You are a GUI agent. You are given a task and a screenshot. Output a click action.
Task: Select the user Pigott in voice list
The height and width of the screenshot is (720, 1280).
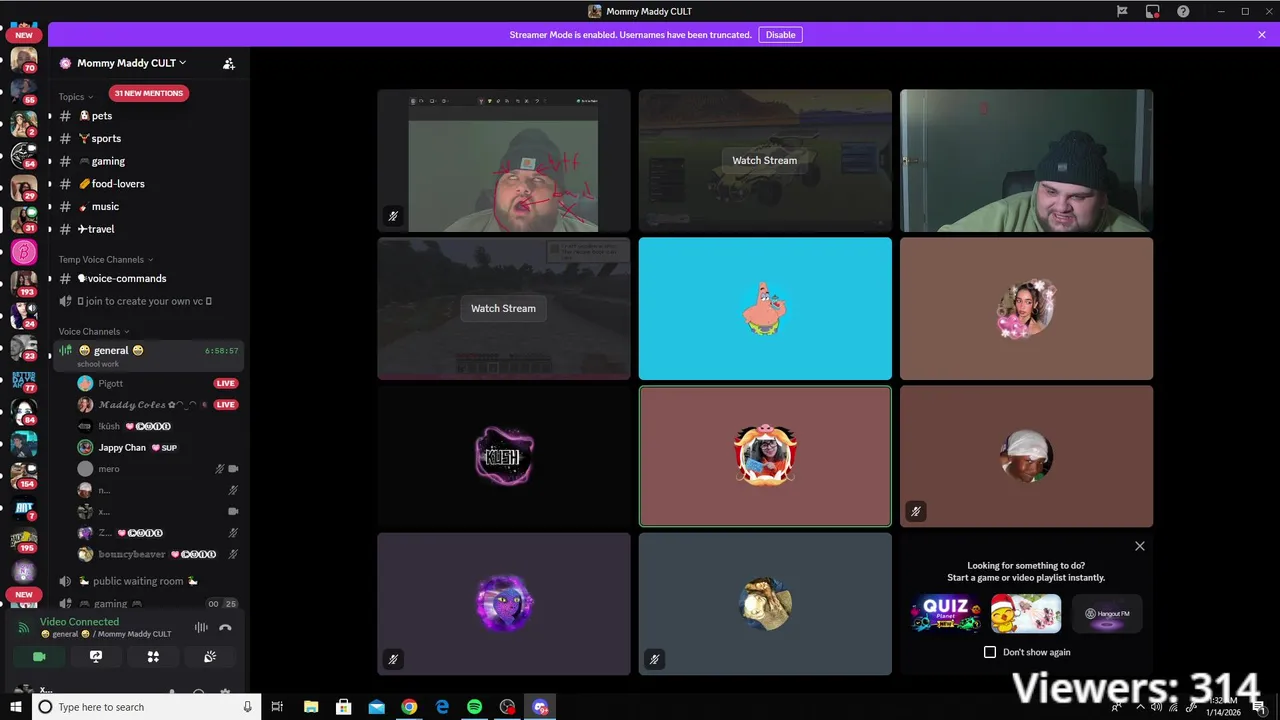tap(110, 383)
